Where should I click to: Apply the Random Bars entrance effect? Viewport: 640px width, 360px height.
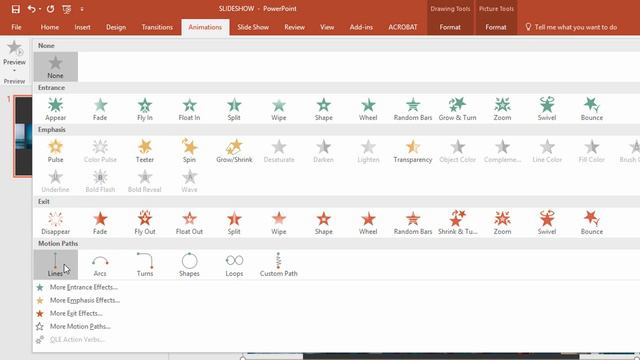[x=413, y=109]
